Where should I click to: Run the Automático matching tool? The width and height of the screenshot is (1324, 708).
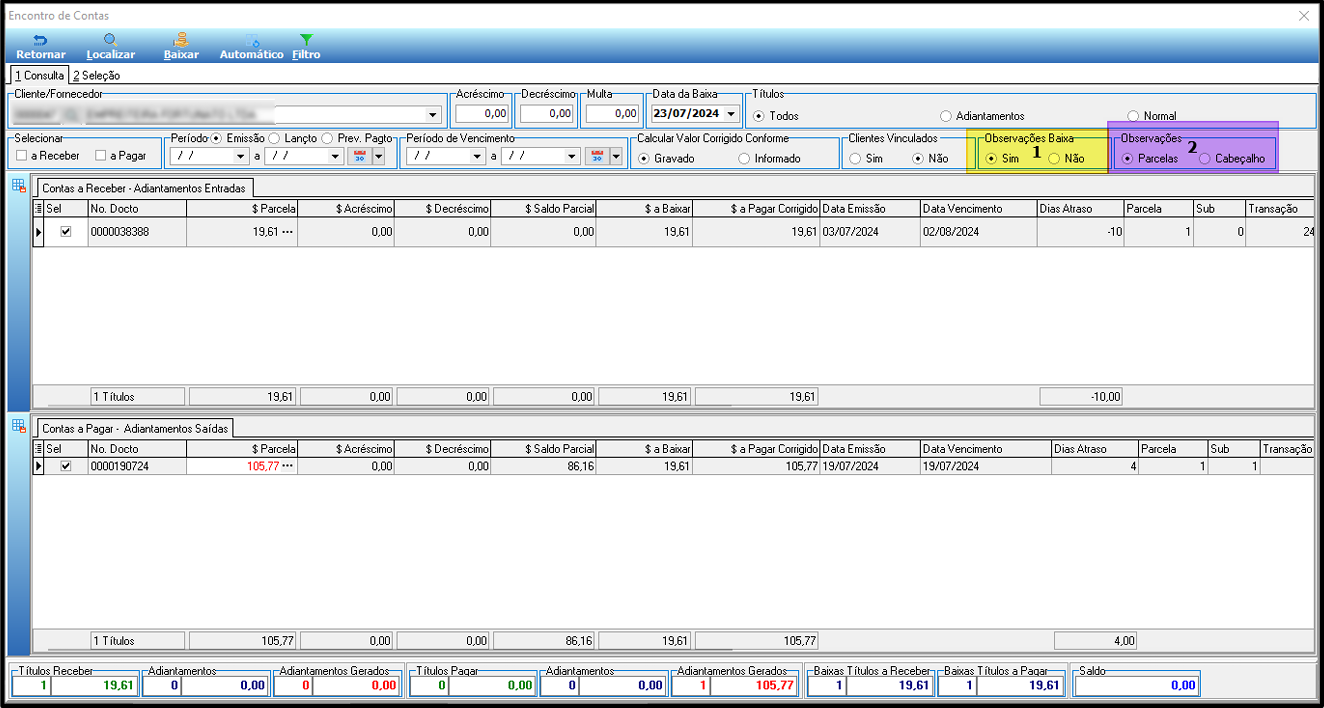[x=252, y=47]
